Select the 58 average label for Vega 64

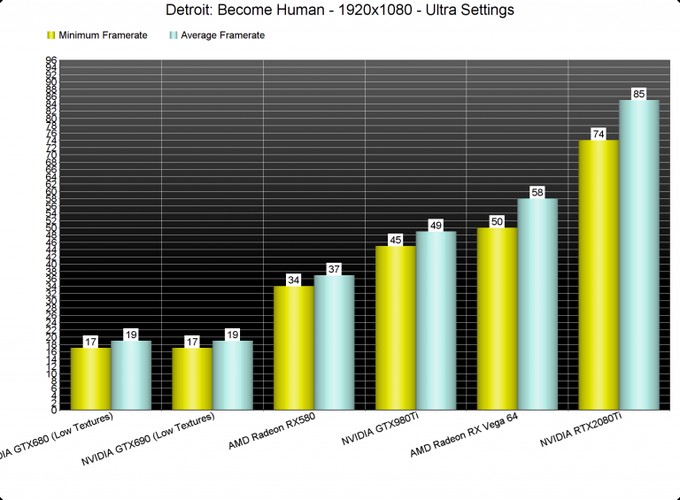pos(537,192)
